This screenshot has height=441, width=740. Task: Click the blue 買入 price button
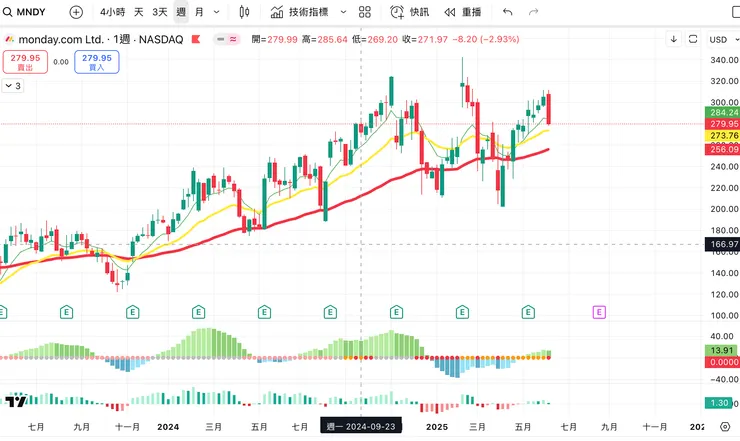(97, 62)
